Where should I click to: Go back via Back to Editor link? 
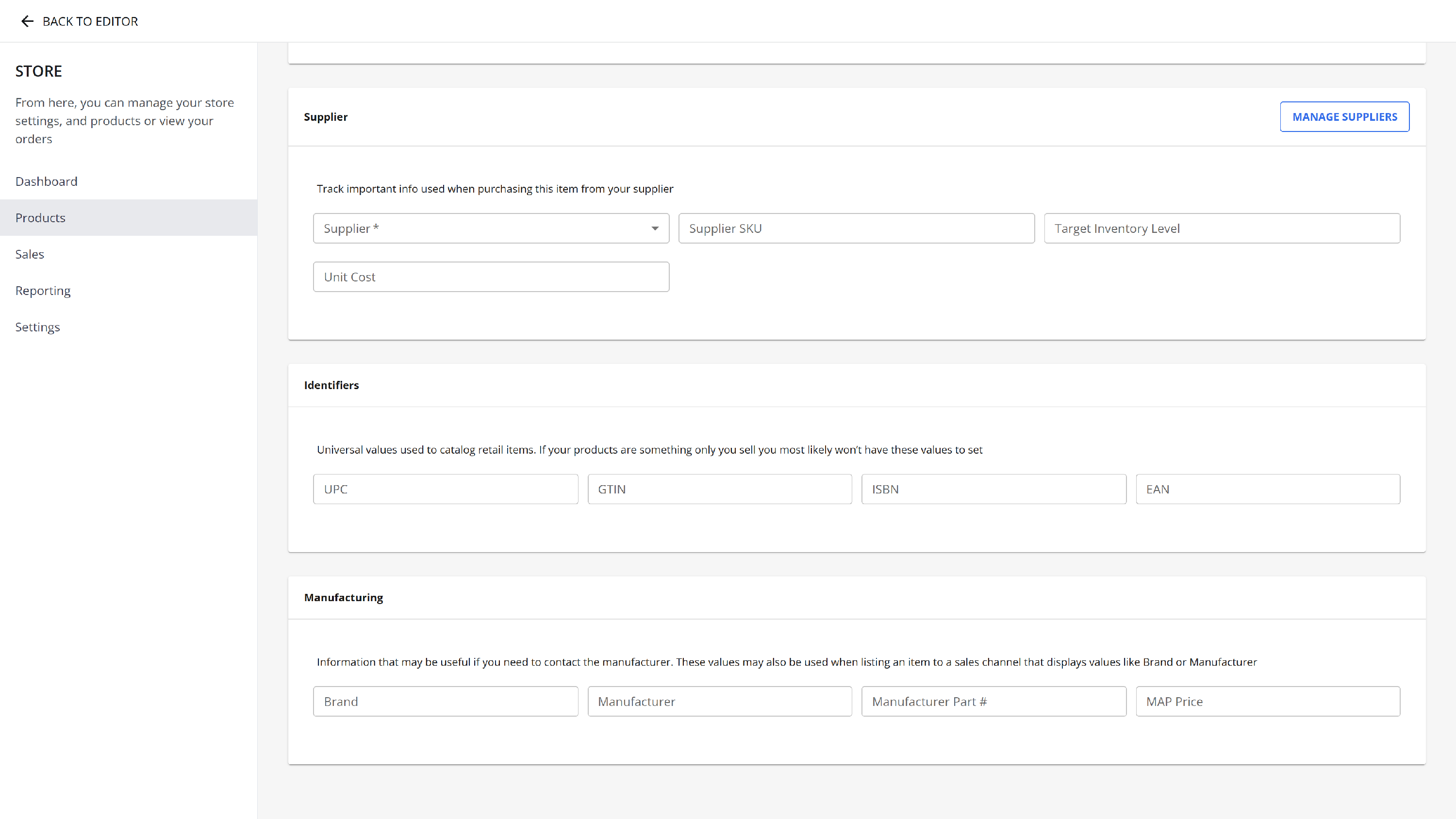79,21
